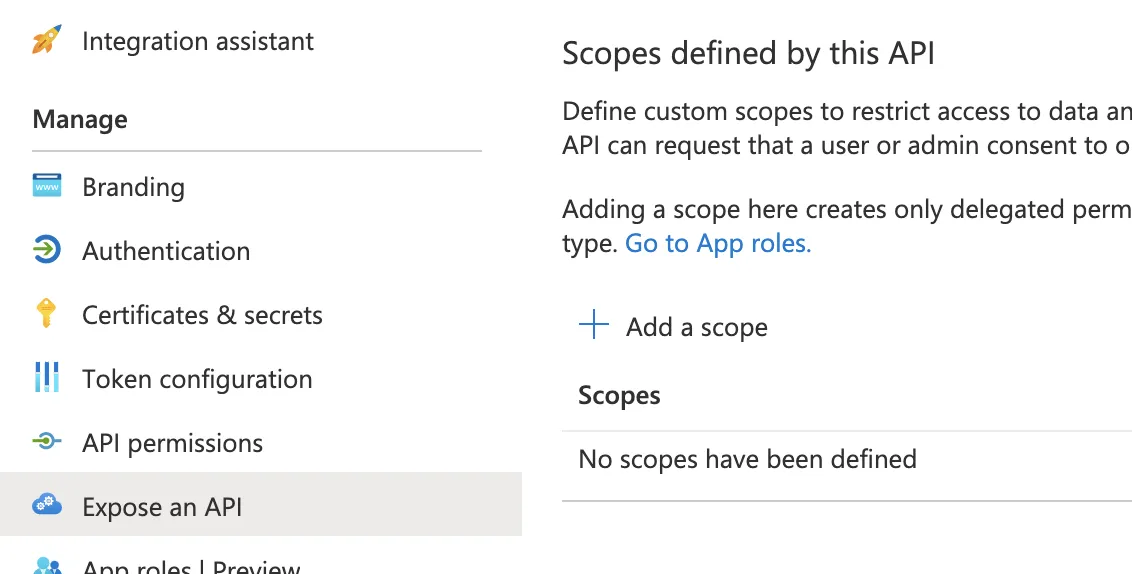The image size is (1132, 574).
Task: Click the plus icon beside Add a scope
Action: point(594,326)
